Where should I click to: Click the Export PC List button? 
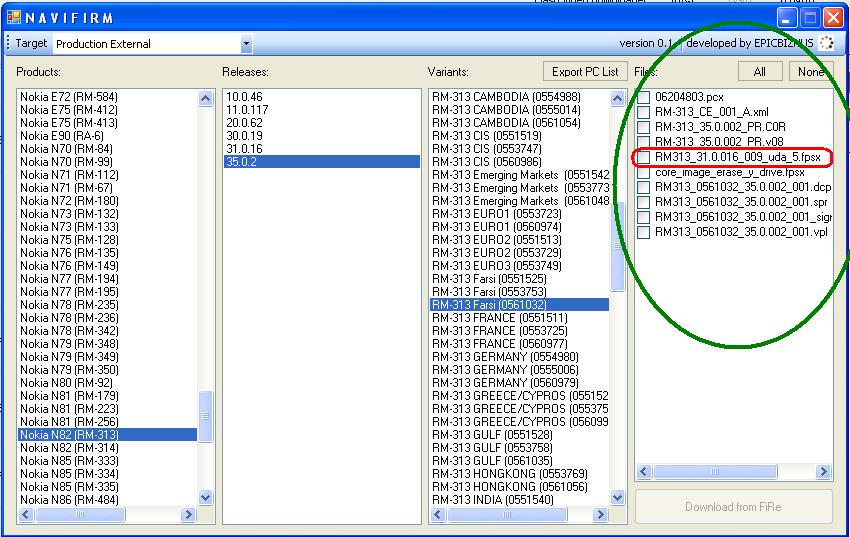(585, 72)
